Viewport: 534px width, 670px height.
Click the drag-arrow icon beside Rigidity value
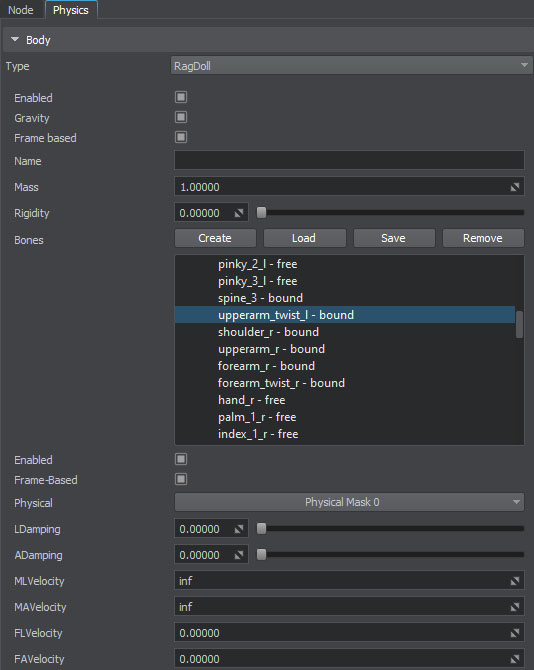point(239,213)
